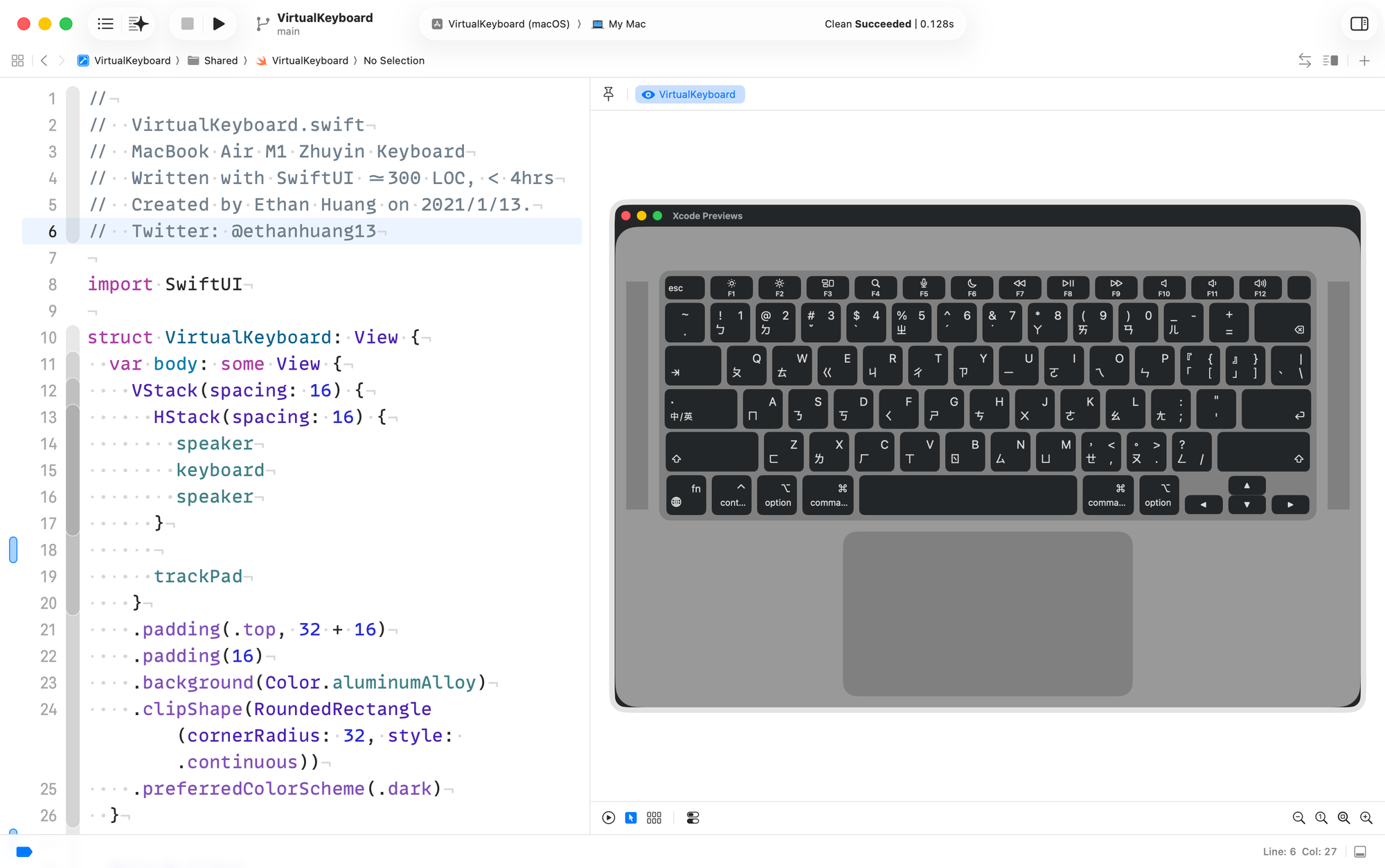Click Shared in the breadcrumb bar
1385x868 pixels.
(220, 61)
